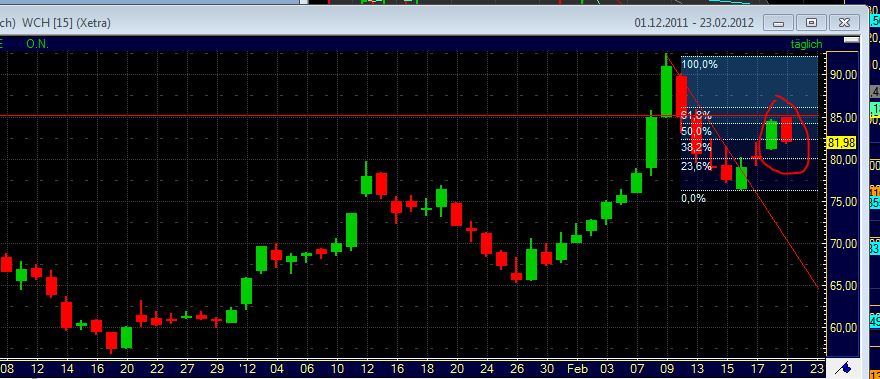Click the 23 date label on time axis
880x379 pixels.
click(x=817, y=369)
